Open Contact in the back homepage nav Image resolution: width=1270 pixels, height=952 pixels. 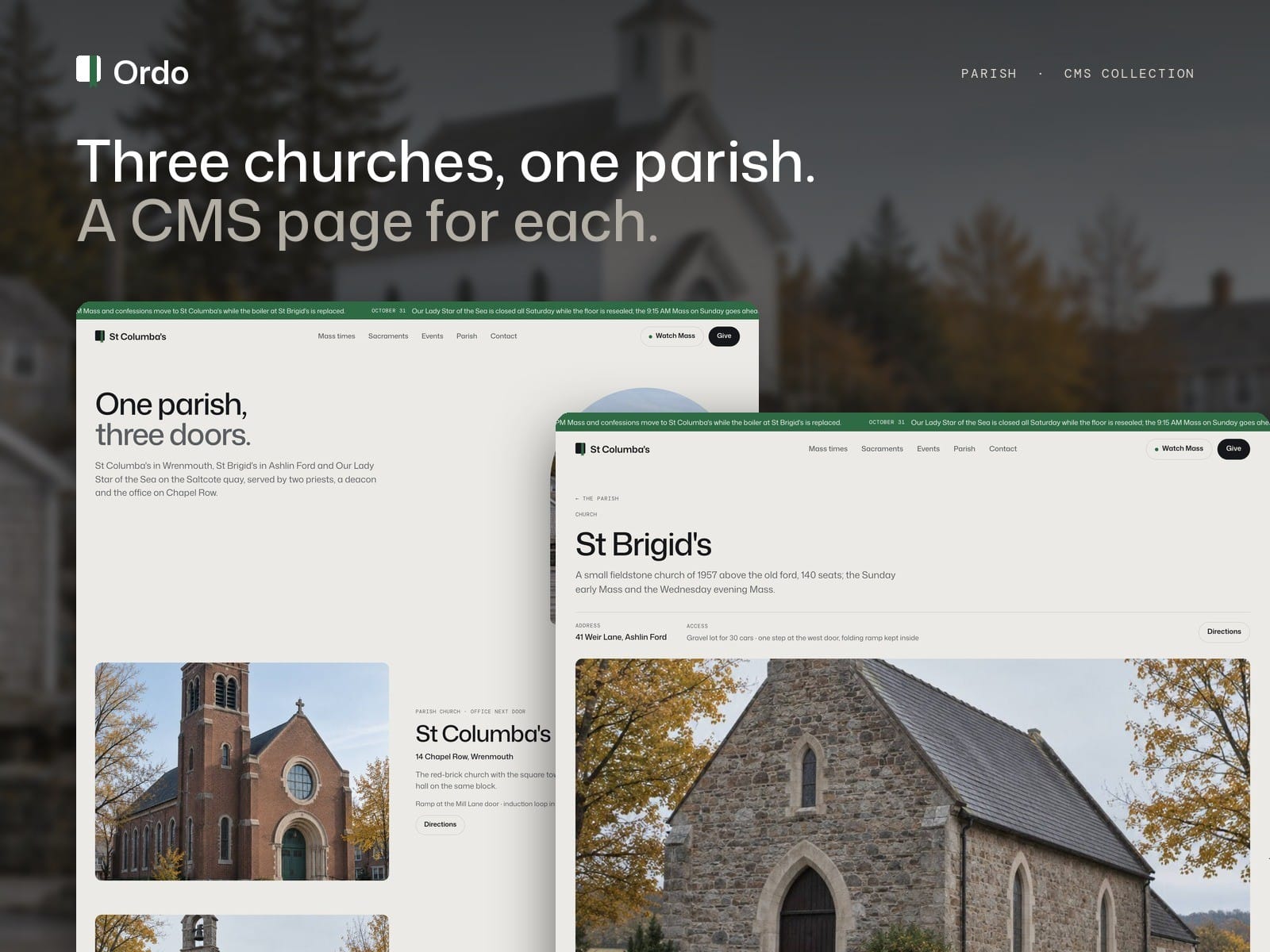pos(503,336)
